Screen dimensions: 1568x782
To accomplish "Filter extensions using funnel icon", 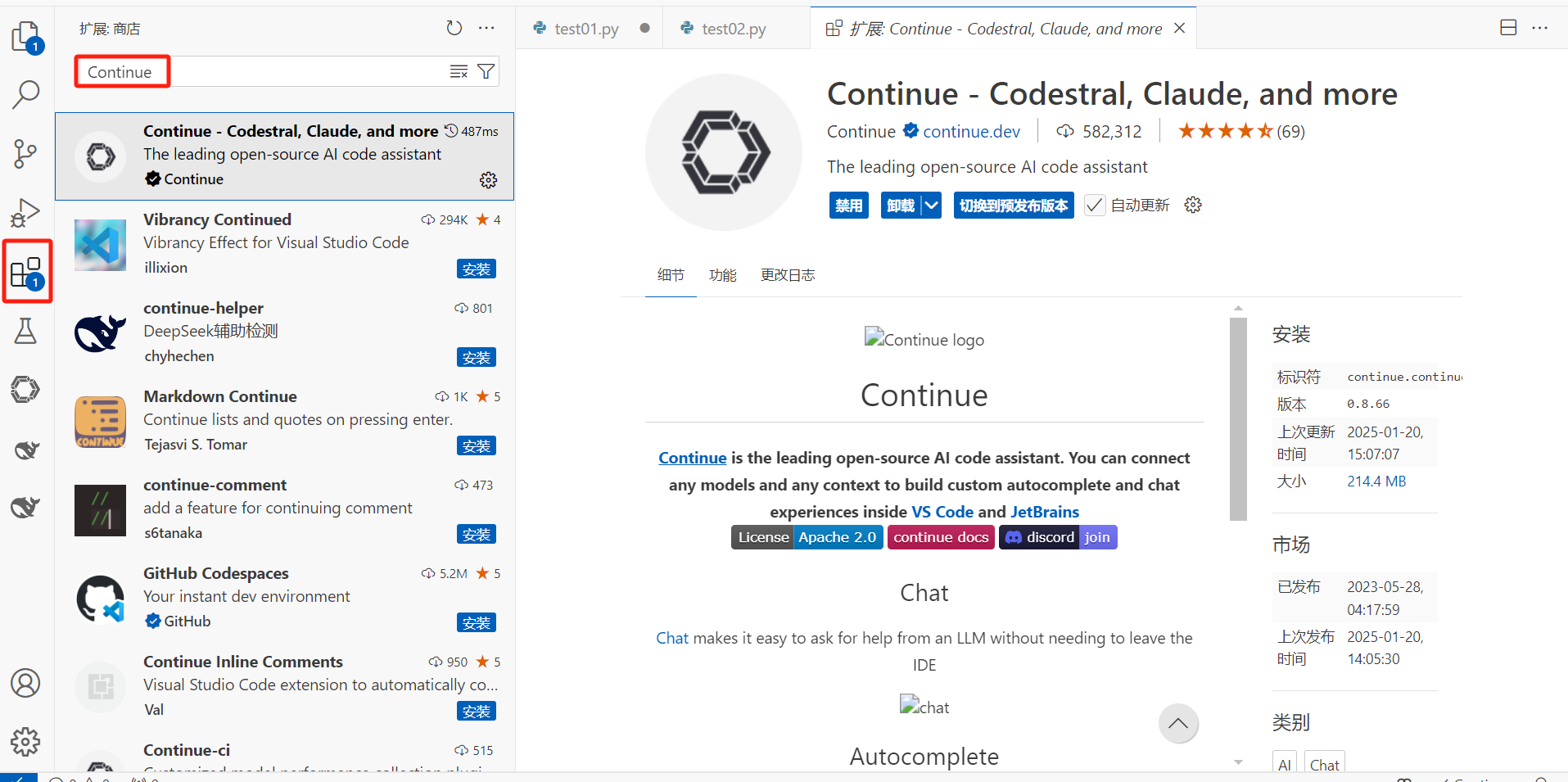I will pyautogui.click(x=486, y=72).
